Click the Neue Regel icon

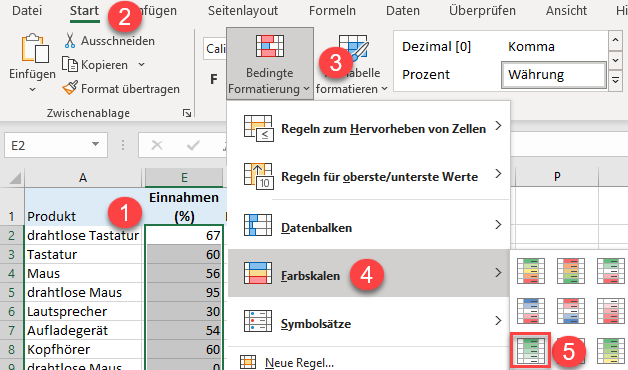(248, 362)
